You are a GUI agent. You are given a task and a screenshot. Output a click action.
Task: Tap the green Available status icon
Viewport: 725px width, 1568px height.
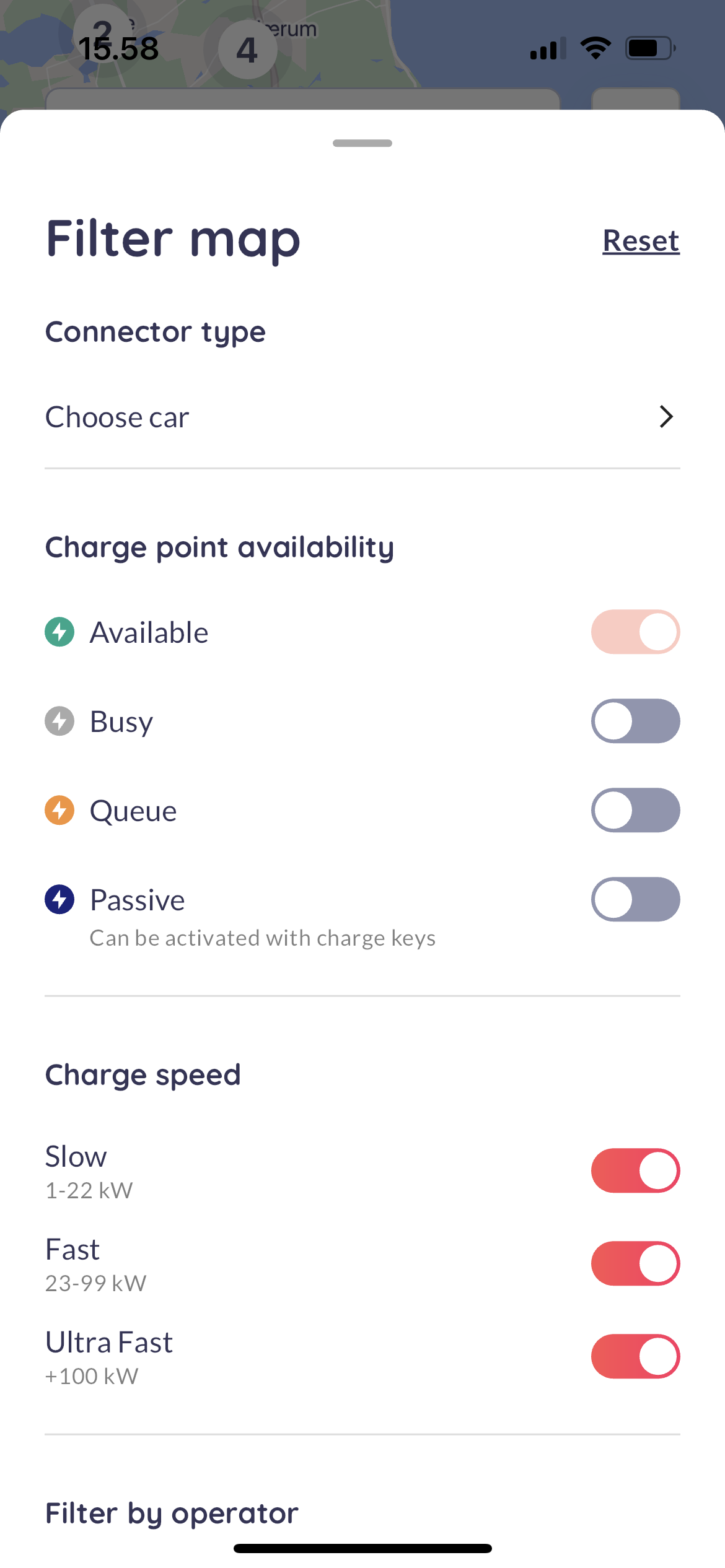pyautogui.click(x=59, y=632)
